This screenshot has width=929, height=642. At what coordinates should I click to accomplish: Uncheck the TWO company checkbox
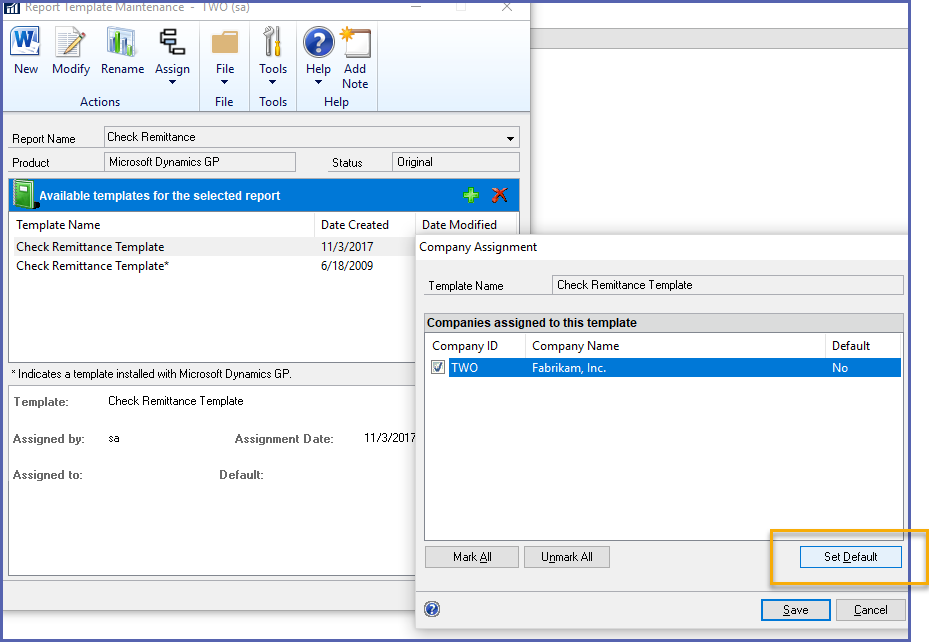coord(438,367)
